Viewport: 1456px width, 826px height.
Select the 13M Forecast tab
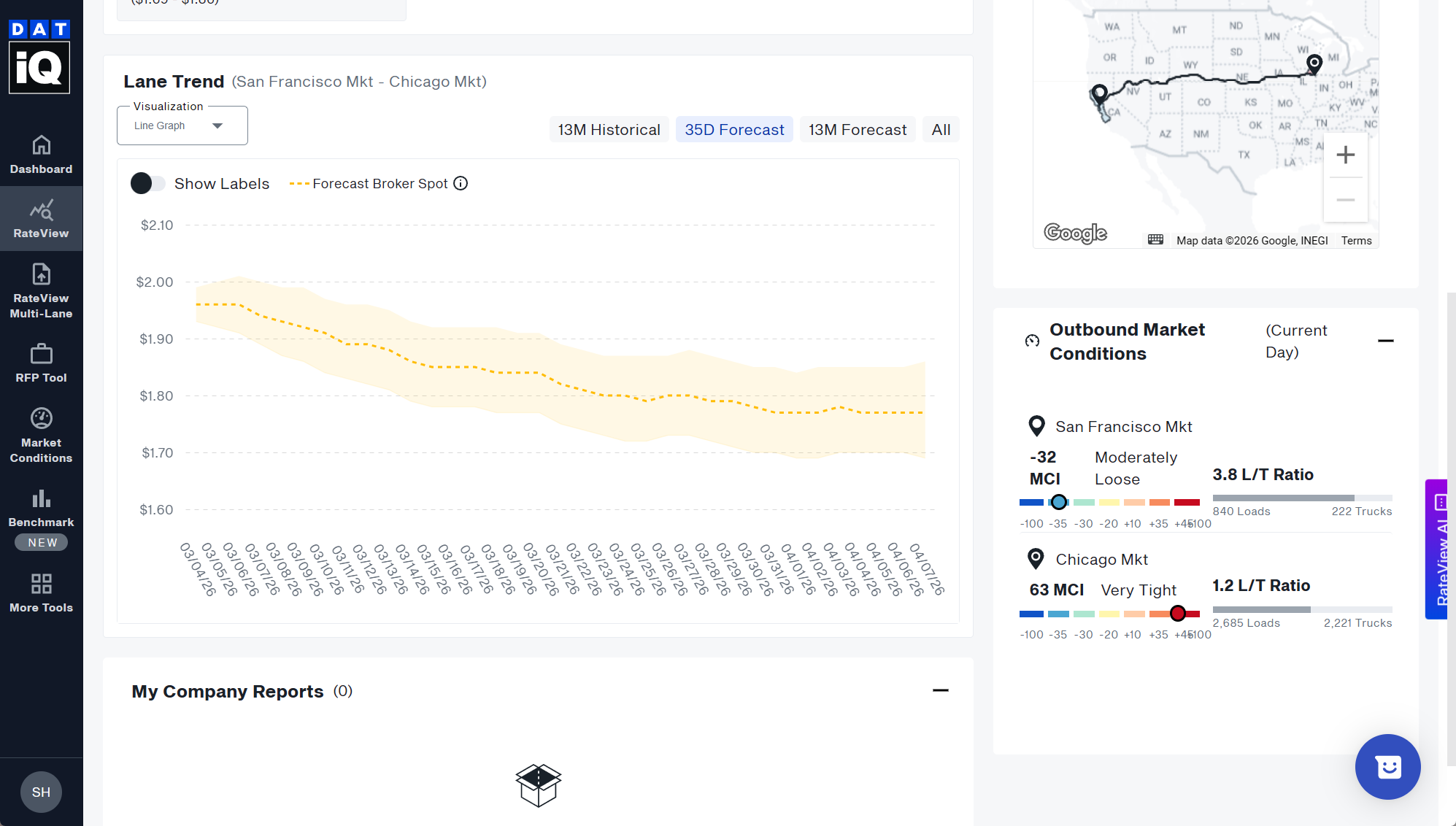(x=858, y=130)
